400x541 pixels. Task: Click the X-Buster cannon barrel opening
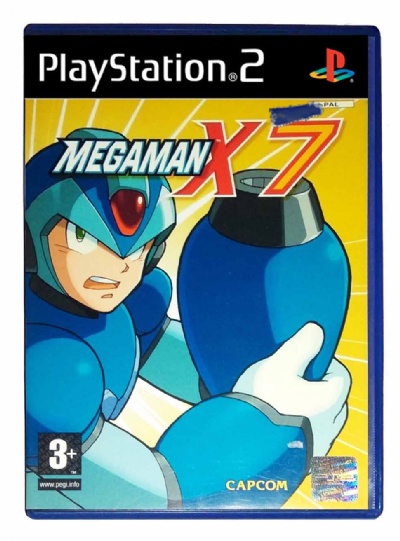[263, 181]
